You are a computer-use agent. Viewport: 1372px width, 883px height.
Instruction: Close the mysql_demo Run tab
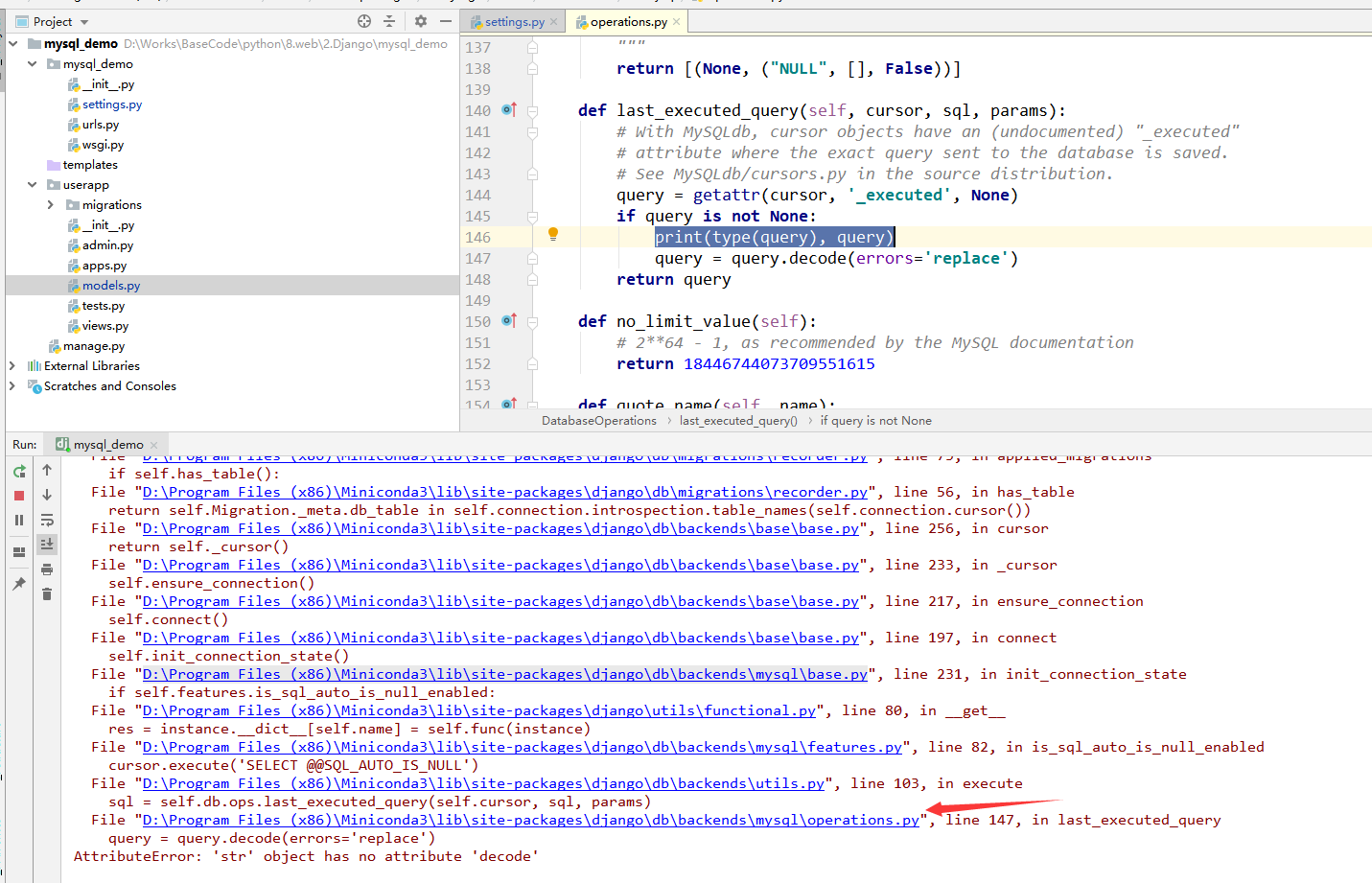(x=153, y=445)
